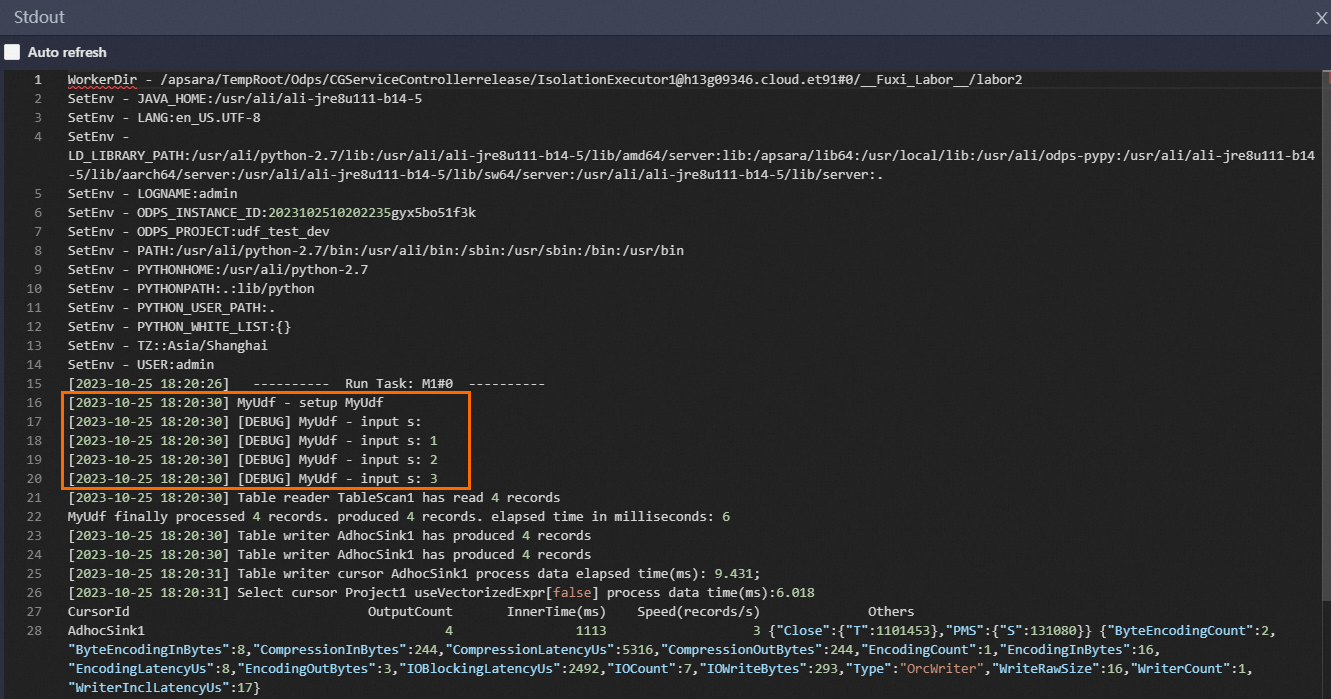Click the InnerTime(ms) column header
1331x699 pixels.
coord(556,612)
